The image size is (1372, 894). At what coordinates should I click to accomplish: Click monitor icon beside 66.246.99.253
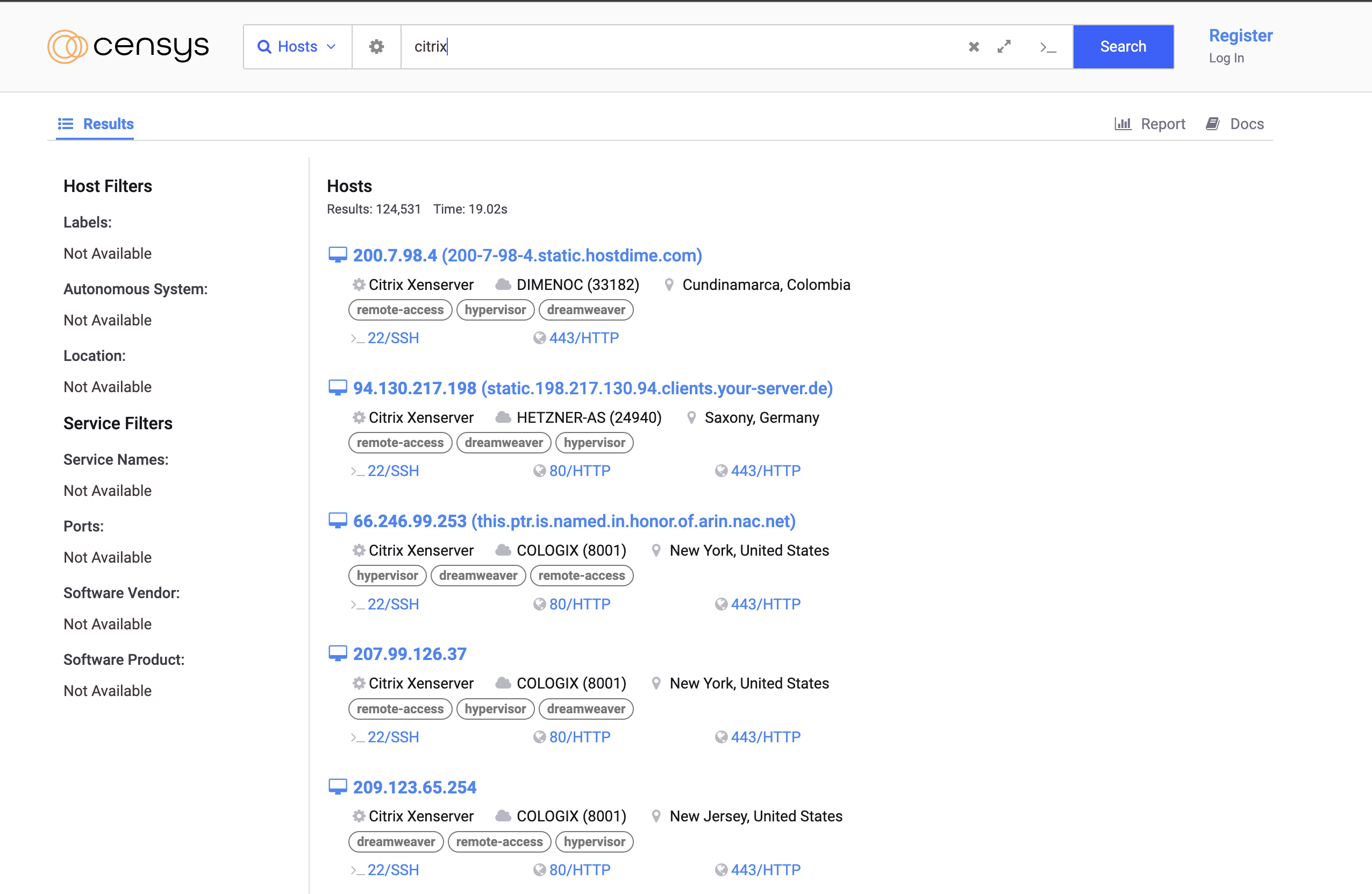(338, 521)
